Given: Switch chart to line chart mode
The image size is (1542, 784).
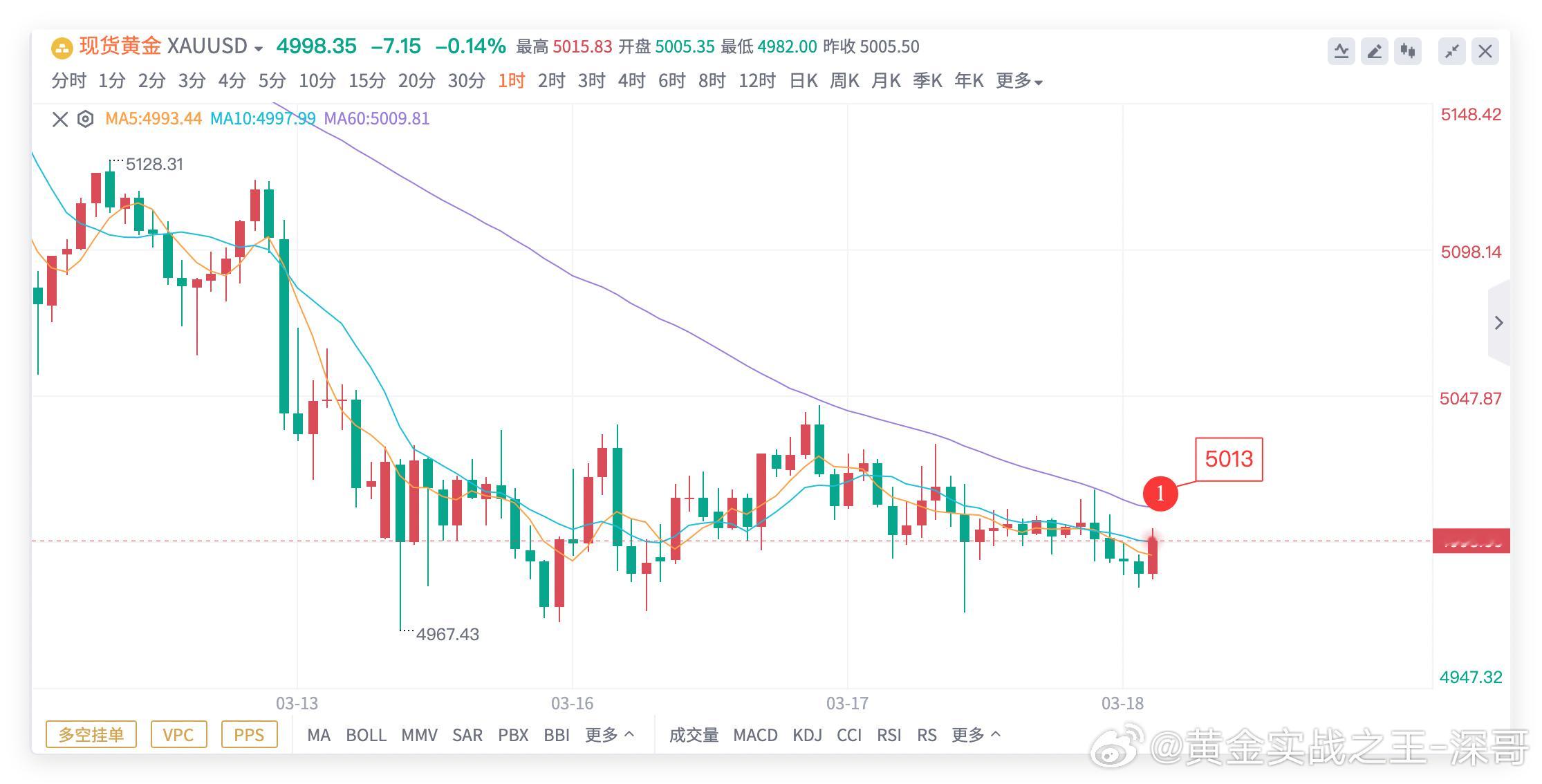Looking at the screenshot, I should [x=1340, y=51].
